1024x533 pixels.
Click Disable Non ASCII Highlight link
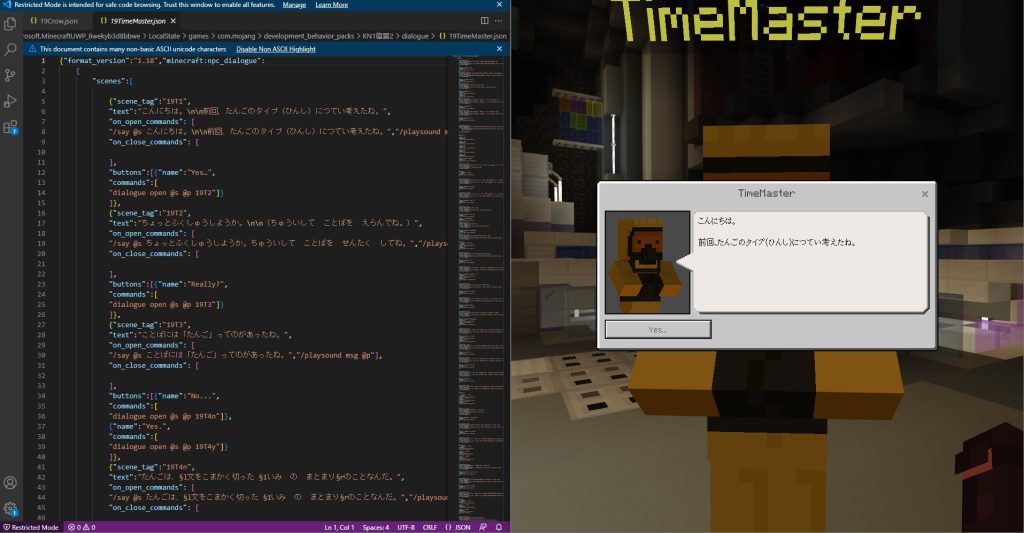[276, 49]
